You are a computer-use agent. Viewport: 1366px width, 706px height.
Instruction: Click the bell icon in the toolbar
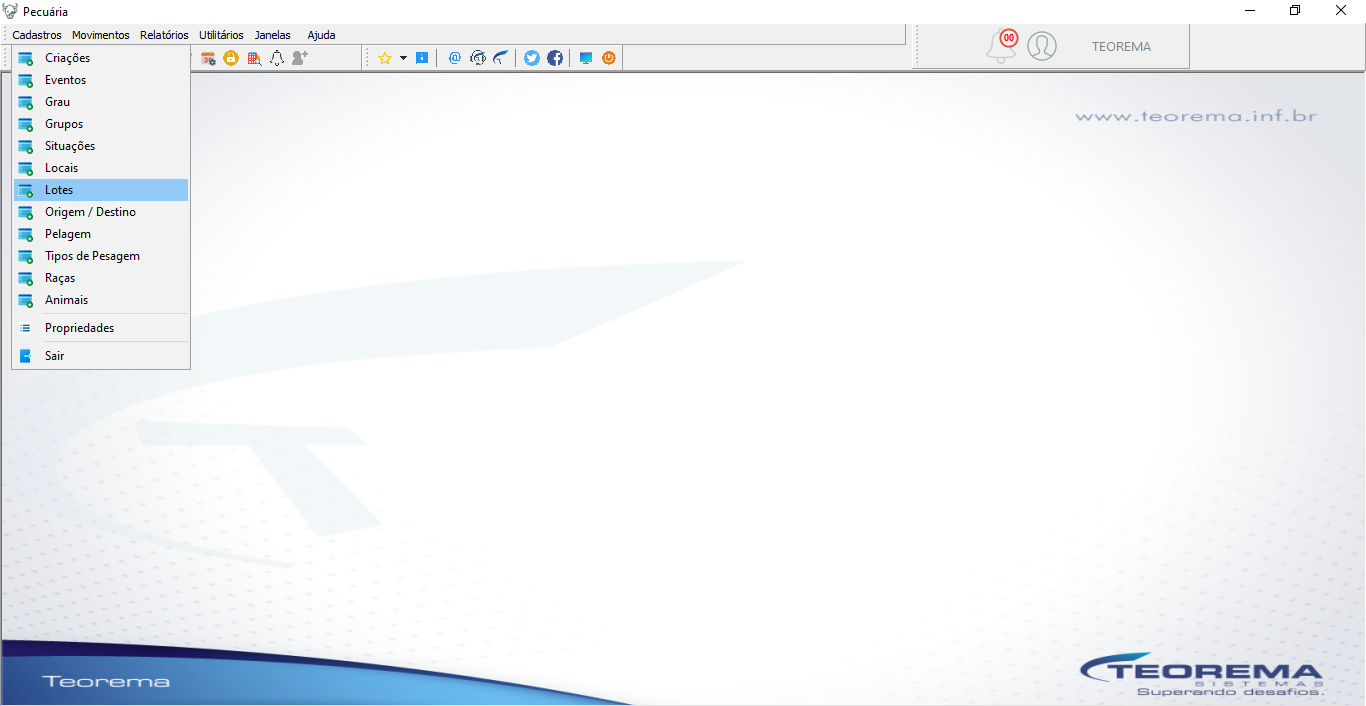pos(277,58)
